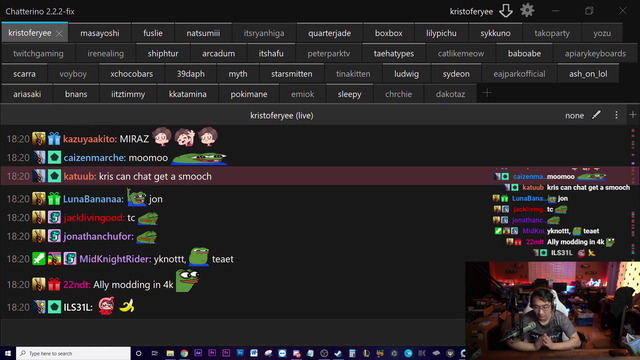Click username MidKnightRider in chat
The height and width of the screenshot is (360, 640).
115,259
